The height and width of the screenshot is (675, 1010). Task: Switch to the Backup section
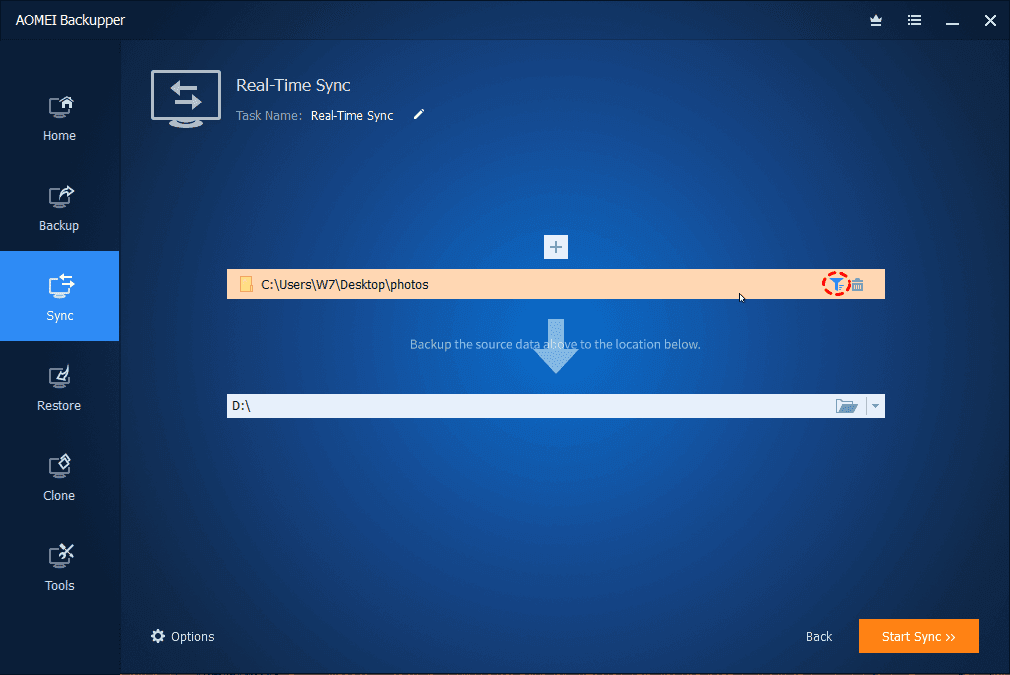pos(59,208)
